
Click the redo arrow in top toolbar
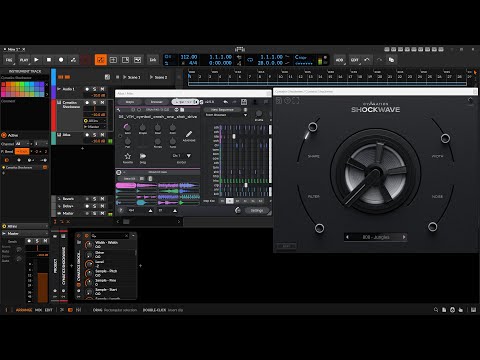379,60
